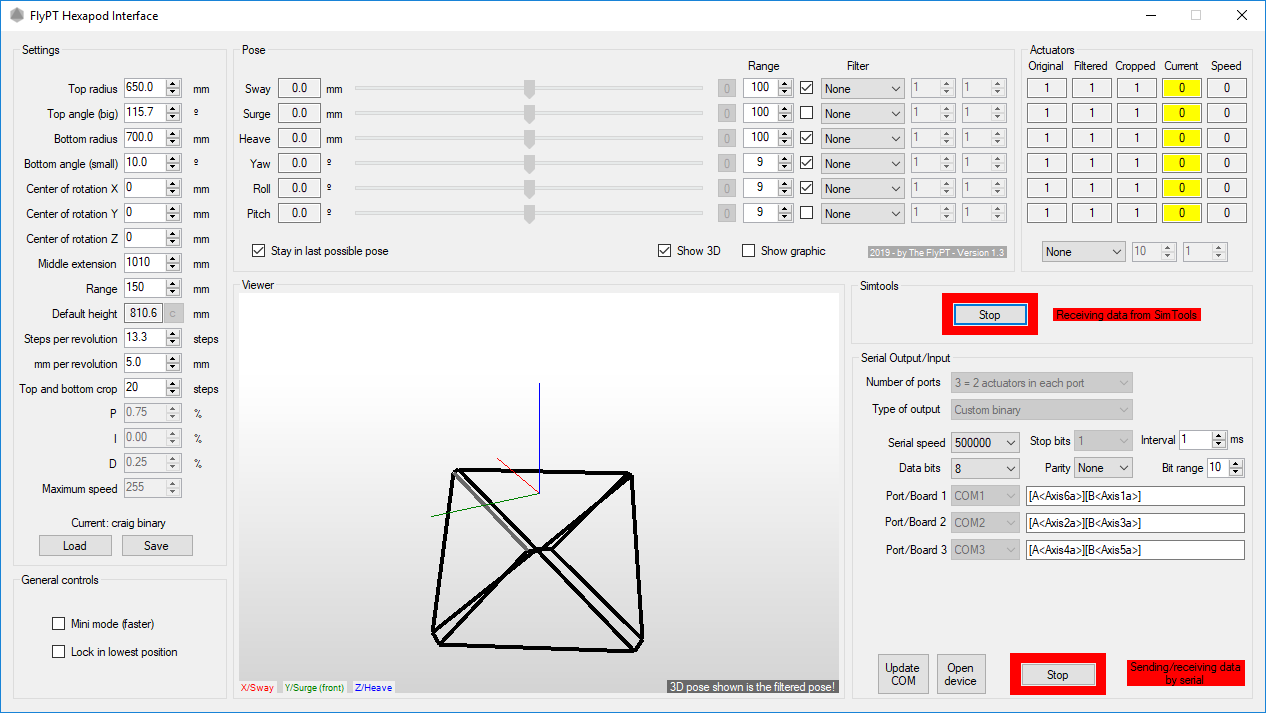
Task: Click the Save settings button
Action: pos(156,546)
